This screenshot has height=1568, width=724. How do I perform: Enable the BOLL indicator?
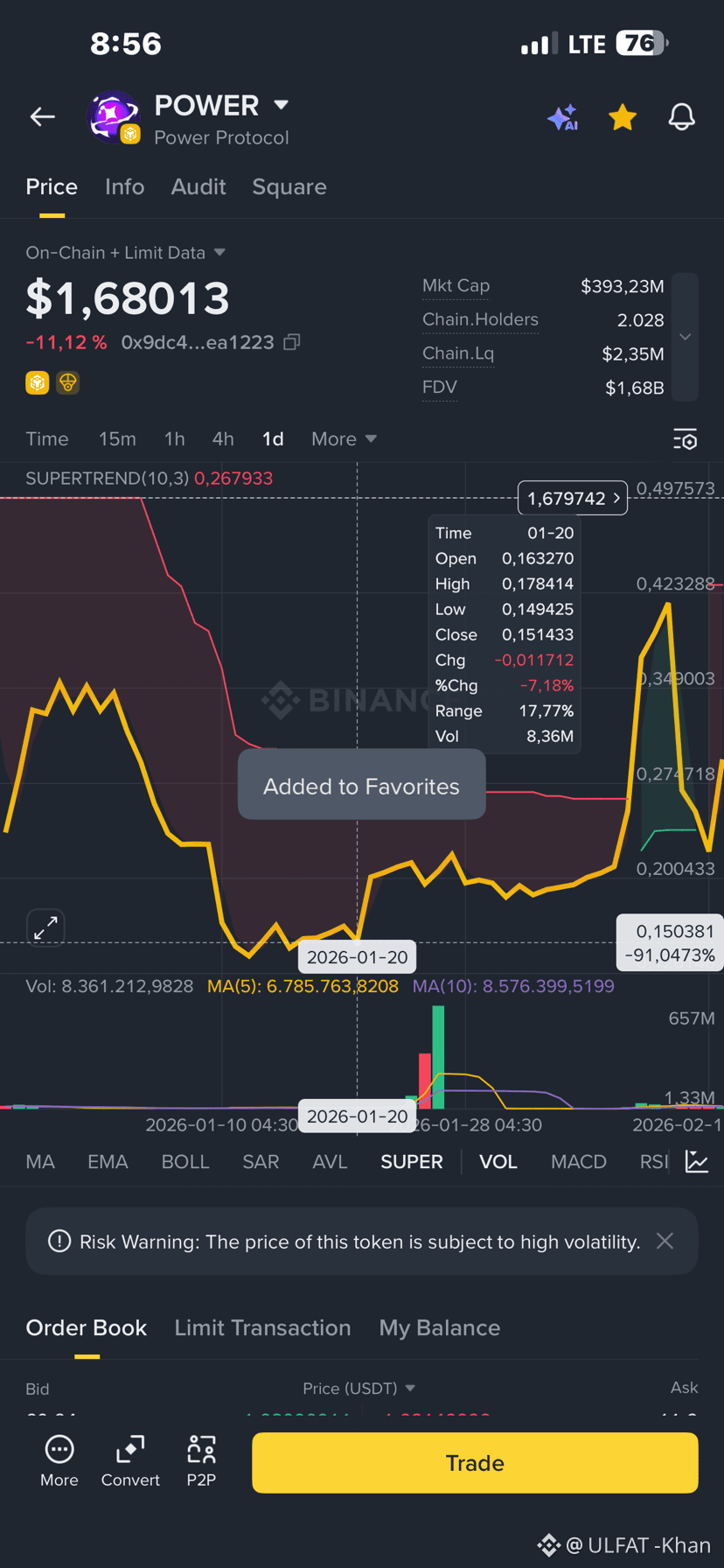coord(185,1162)
